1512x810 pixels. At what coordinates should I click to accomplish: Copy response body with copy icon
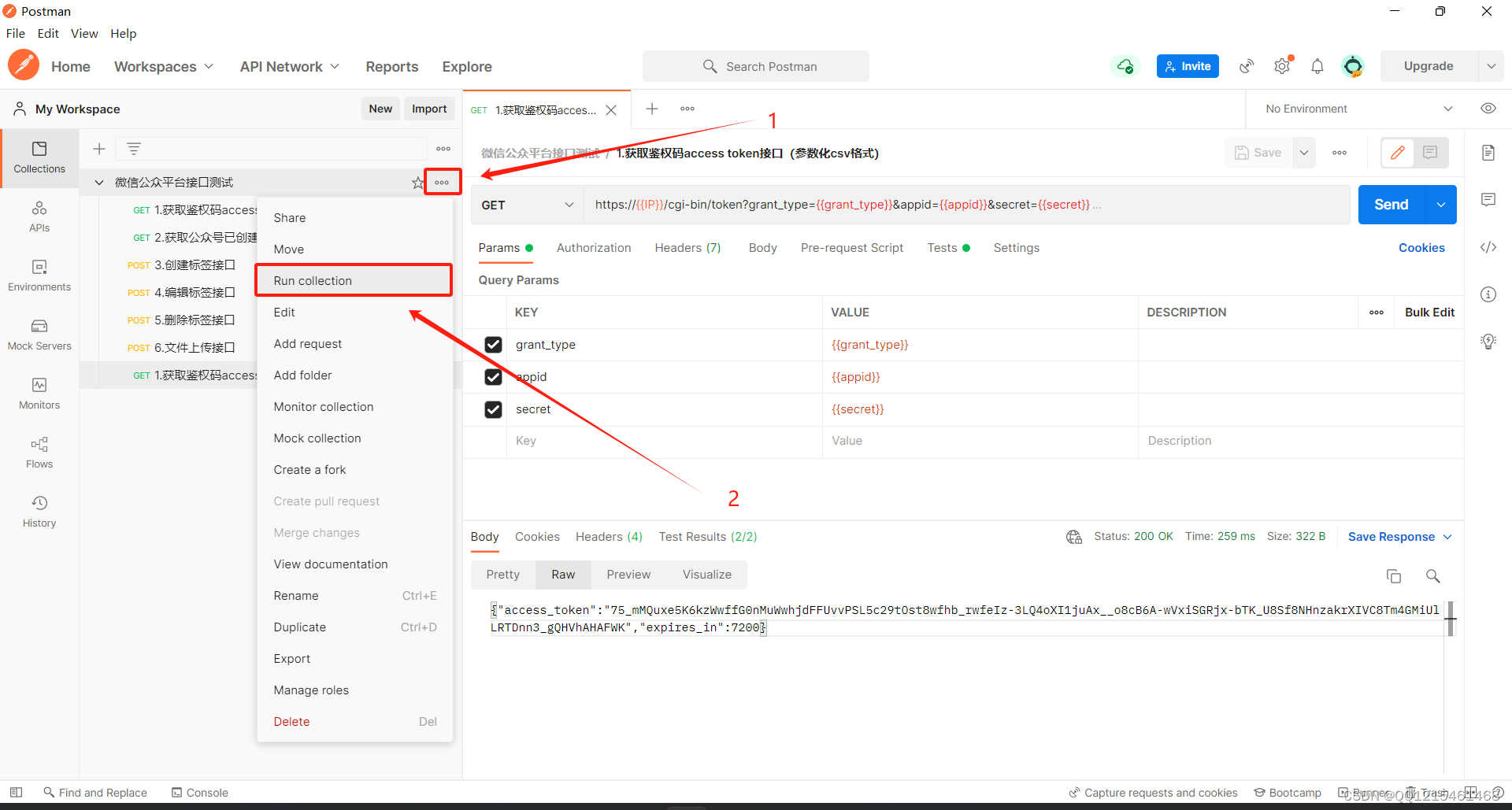coord(1394,576)
